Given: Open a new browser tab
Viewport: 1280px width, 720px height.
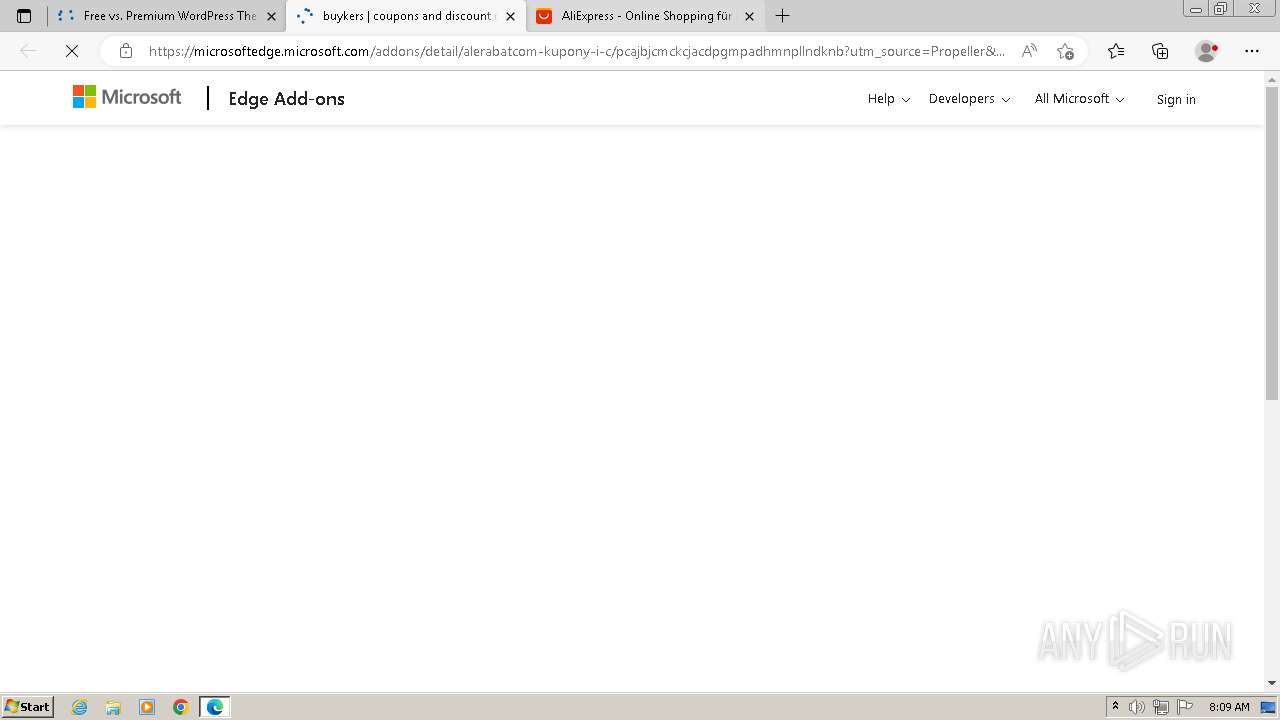Looking at the screenshot, I should click(x=783, y=16).
